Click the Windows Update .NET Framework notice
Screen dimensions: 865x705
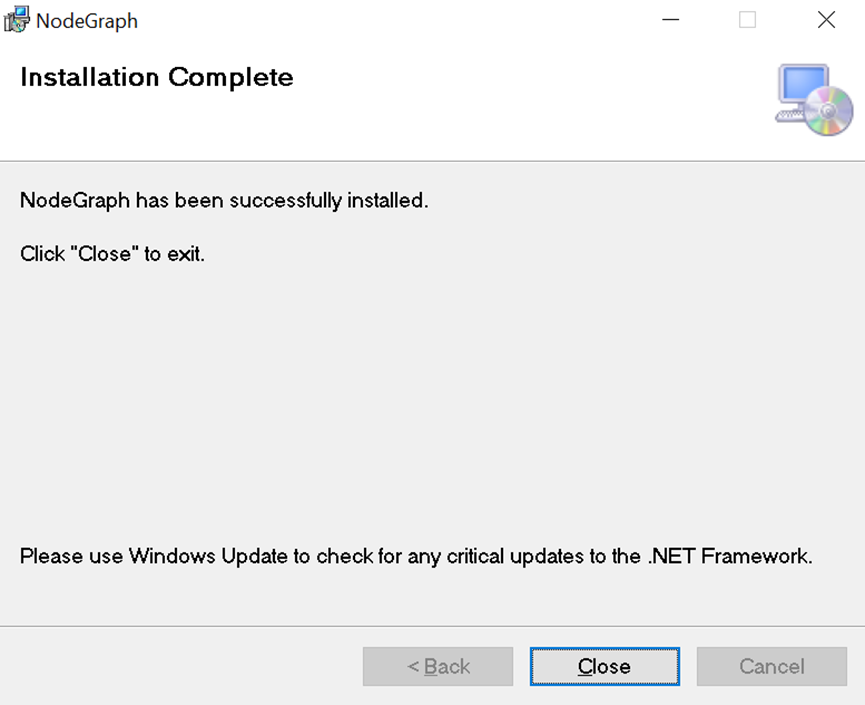pyautogui.click(x=416, y=556)
